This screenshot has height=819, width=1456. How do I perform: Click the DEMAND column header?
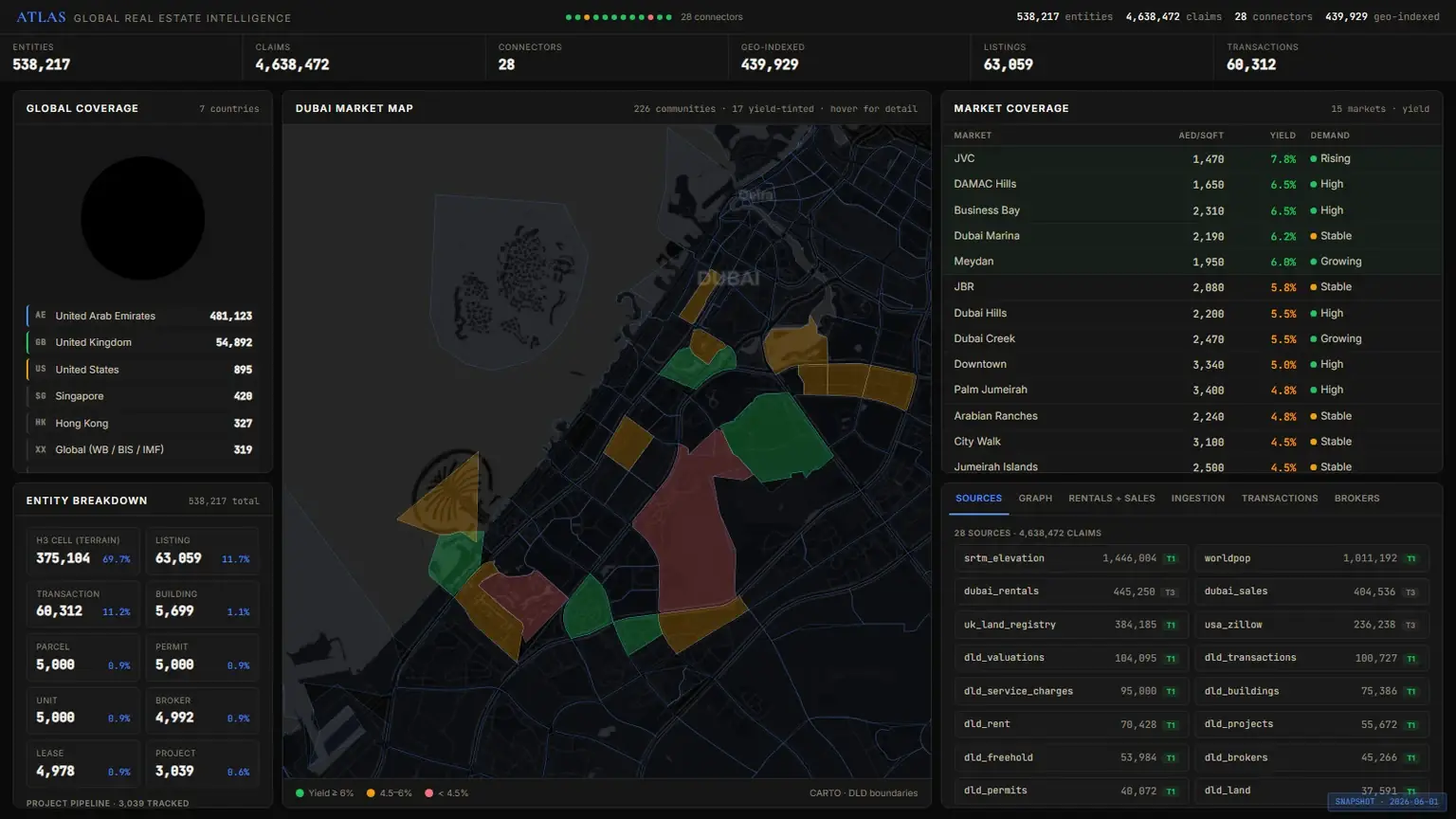click(1330, 136)
